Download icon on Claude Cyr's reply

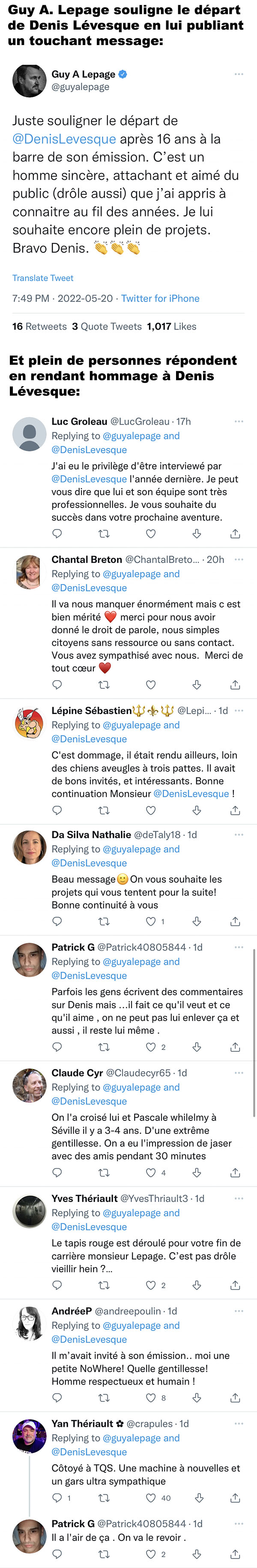(x=197, y=1172)
